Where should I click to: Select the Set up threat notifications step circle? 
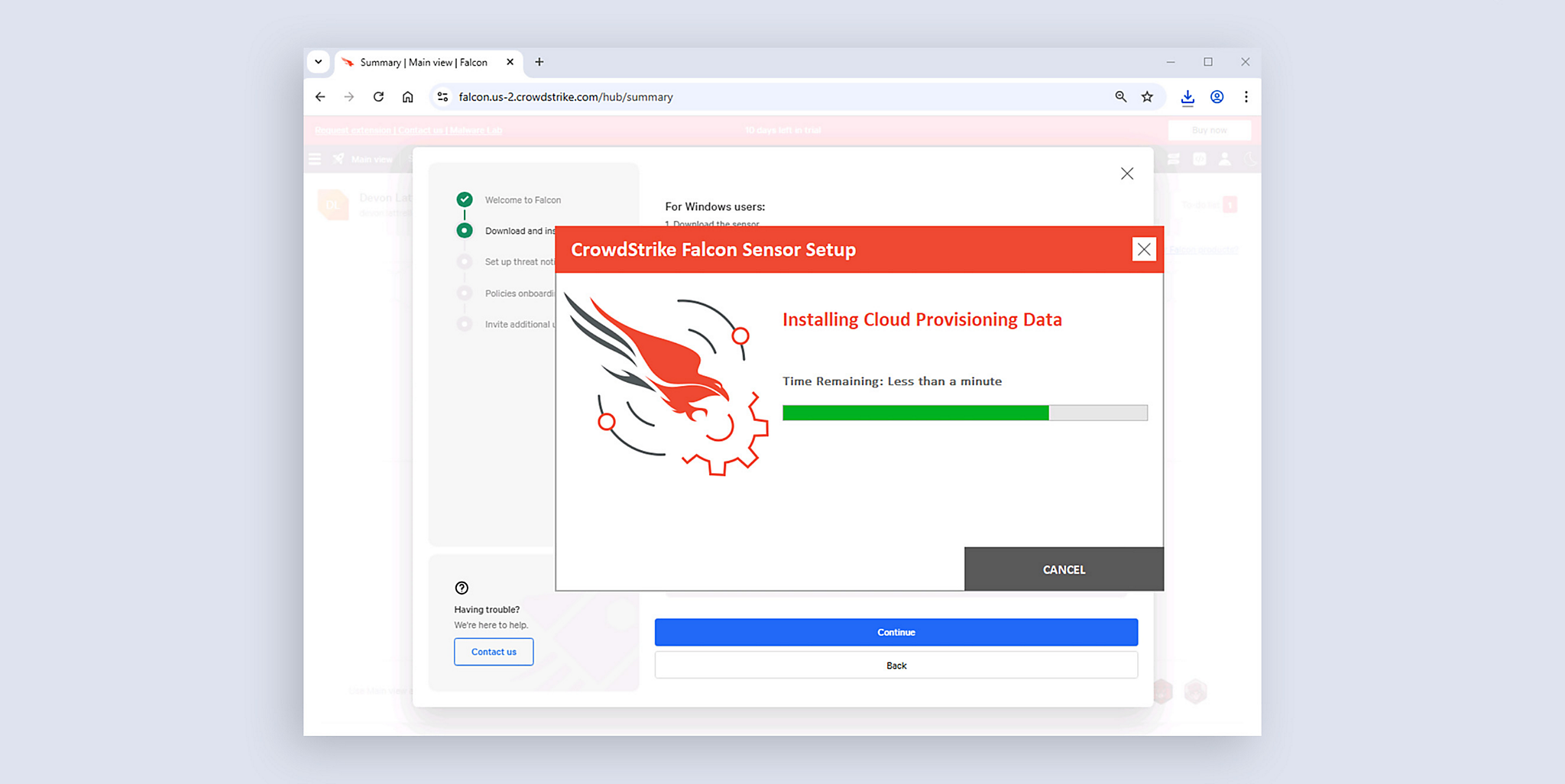[465, 261]
